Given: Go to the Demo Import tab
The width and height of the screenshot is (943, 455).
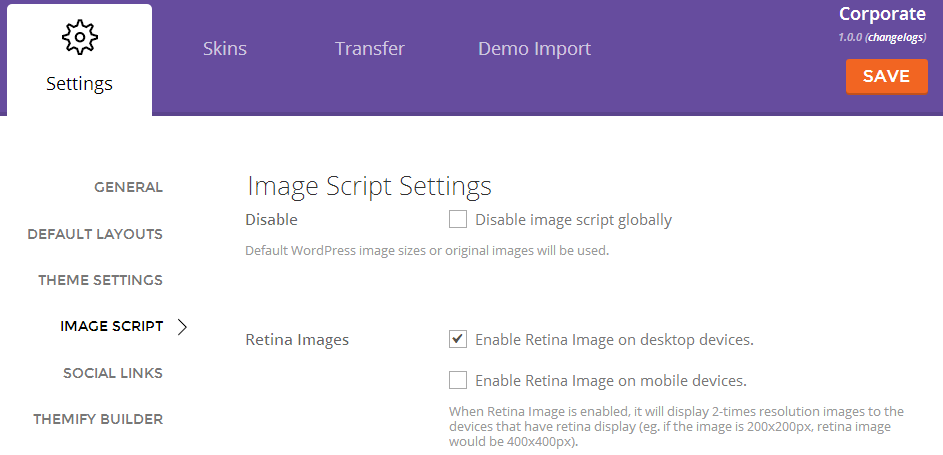Looking at the screenshot, I should (x=534, y=49).
